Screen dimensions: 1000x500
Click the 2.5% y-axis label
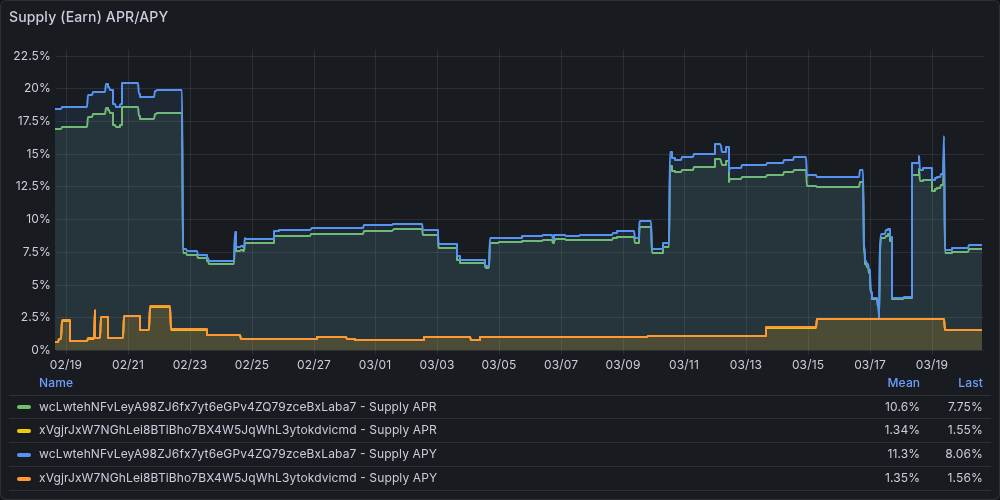pos(36,317)
